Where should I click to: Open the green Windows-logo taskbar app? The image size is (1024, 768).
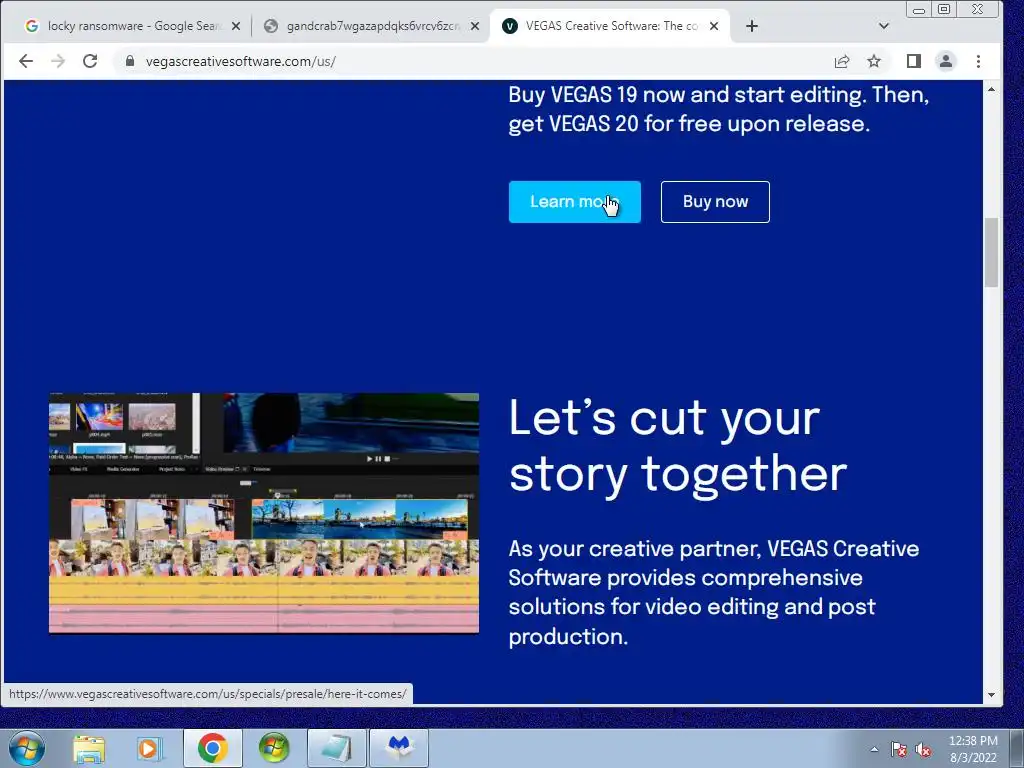(x=273, y=748)
